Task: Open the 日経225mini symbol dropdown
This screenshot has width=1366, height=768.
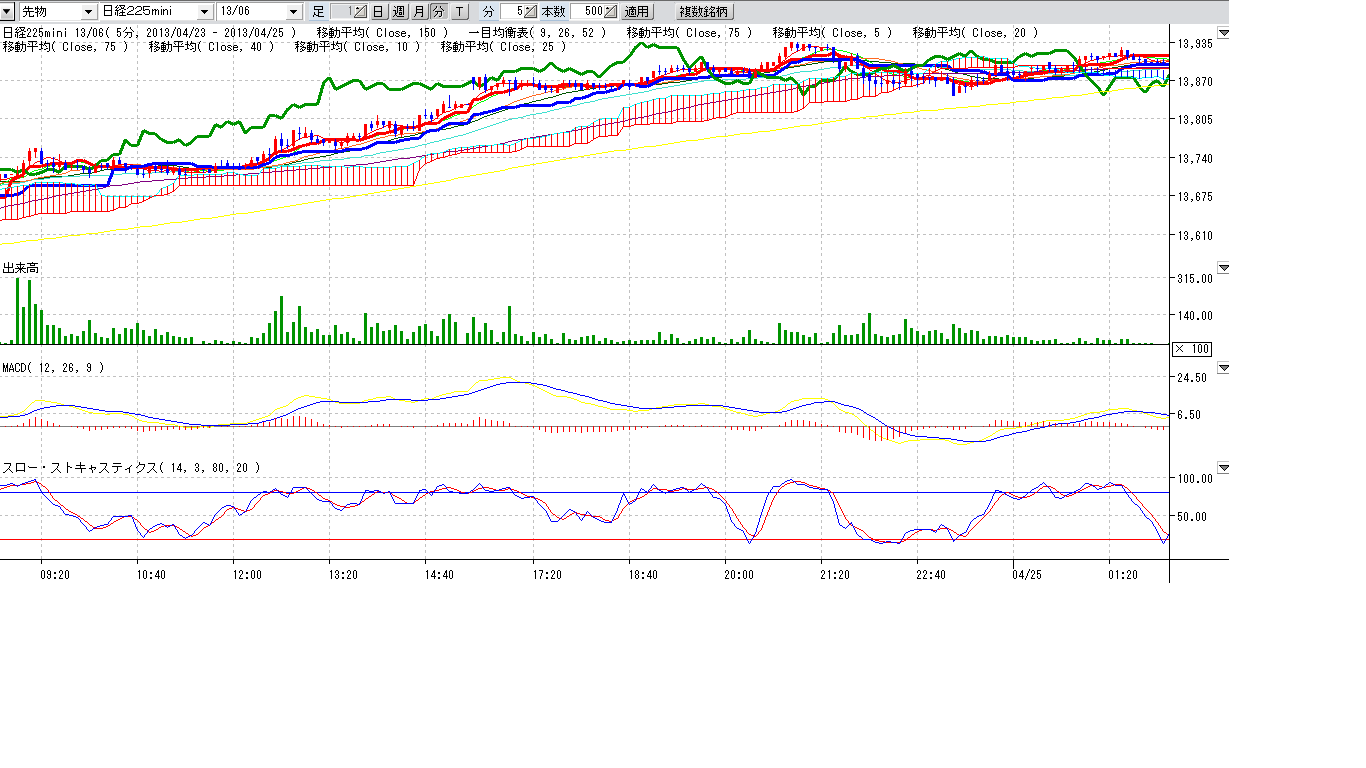Action: [x=205, y=12]
